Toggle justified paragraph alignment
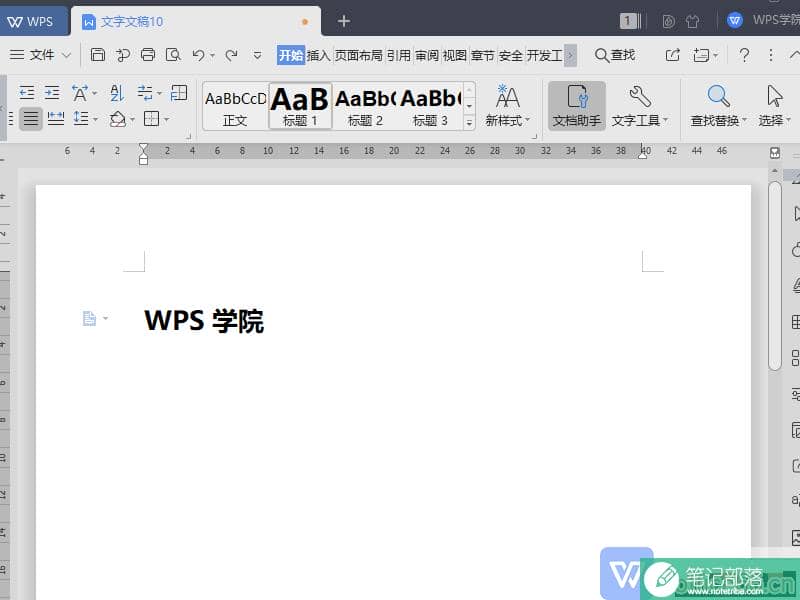800x600 pixels. [x=31, y=119]
